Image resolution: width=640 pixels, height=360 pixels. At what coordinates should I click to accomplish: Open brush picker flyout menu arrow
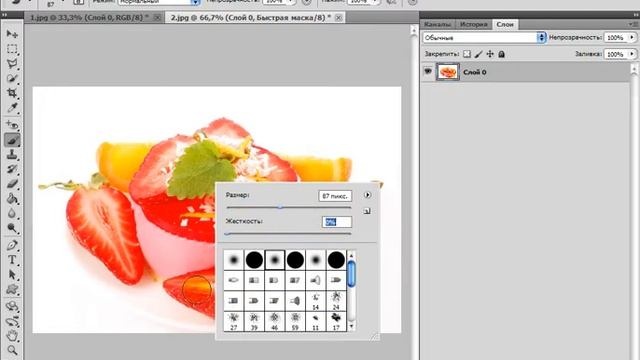tap(367, 195)
